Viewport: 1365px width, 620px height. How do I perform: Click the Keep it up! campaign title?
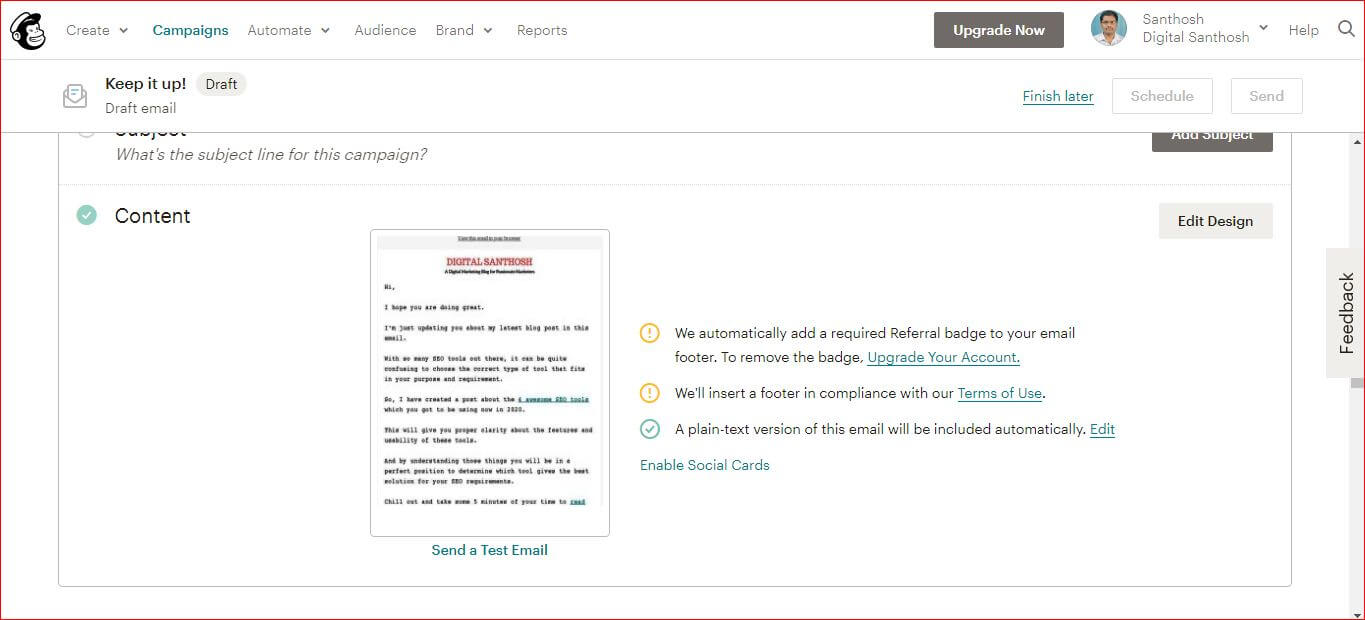click(x=145, y=84)
